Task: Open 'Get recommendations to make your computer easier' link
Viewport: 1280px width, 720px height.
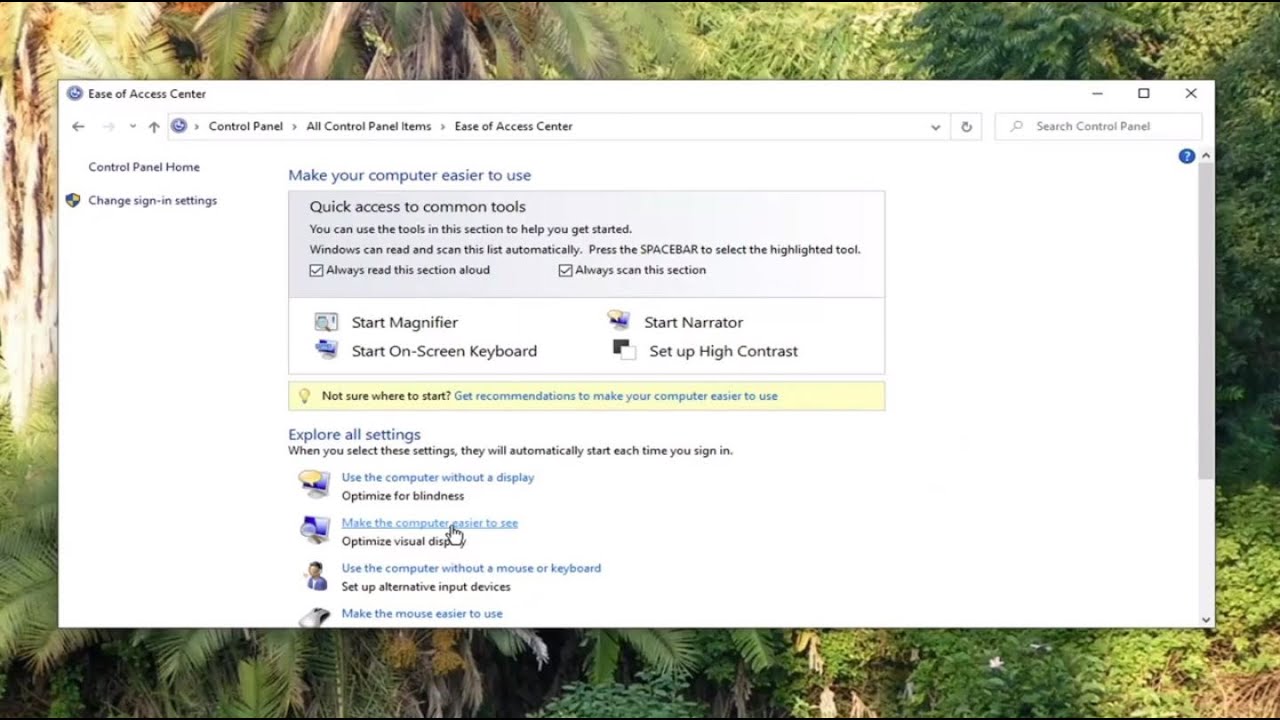Action: 616,396
